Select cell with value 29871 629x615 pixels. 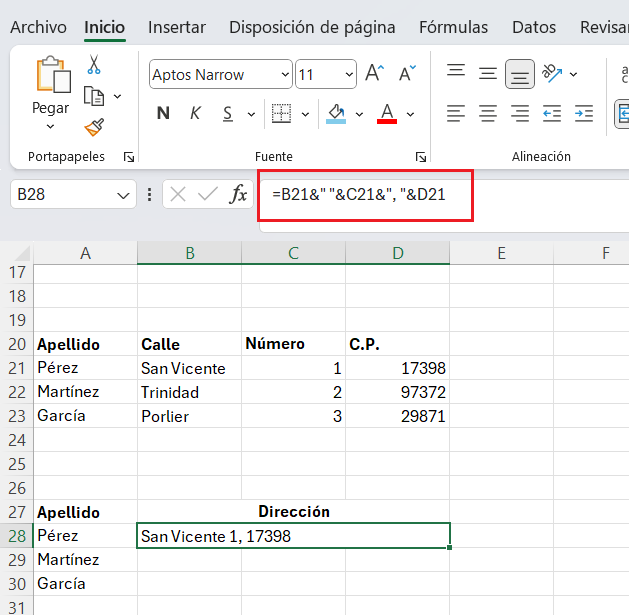pos(398,416)
